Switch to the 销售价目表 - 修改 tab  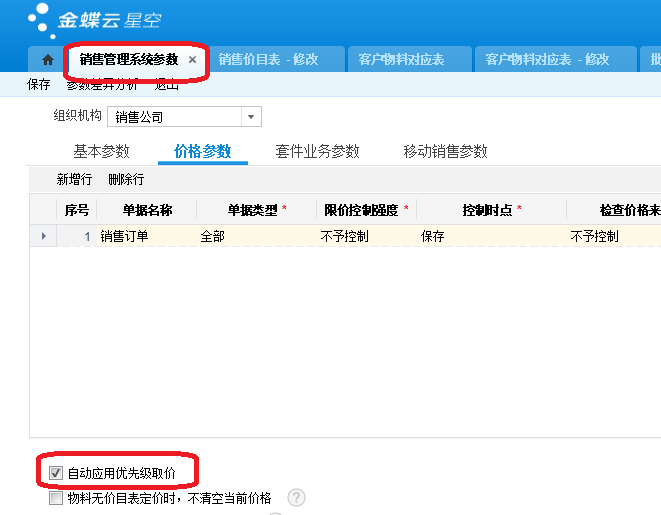coord(268,60)
